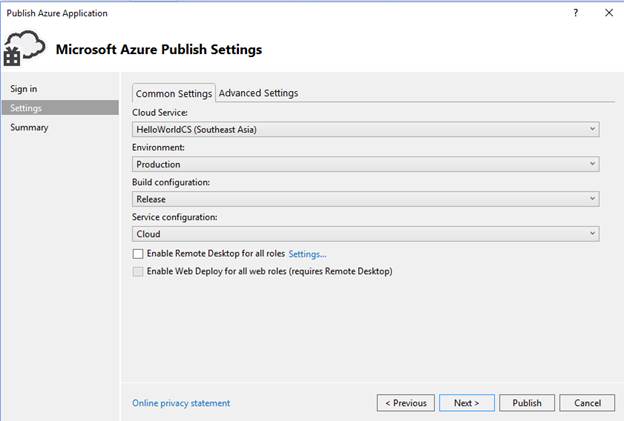Go to the Sign in step

click(24, 89)
